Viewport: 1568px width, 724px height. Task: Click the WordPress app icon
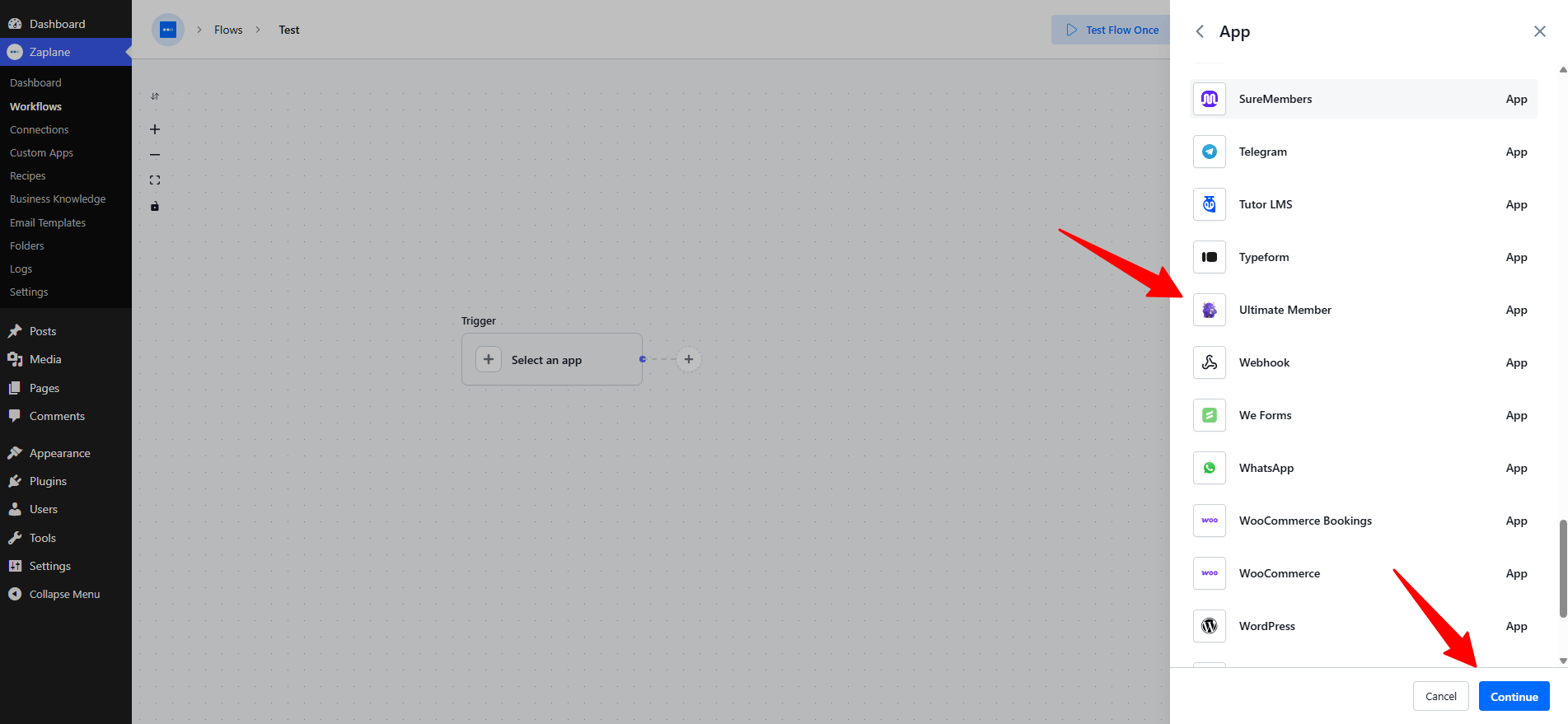point(1210,626)
